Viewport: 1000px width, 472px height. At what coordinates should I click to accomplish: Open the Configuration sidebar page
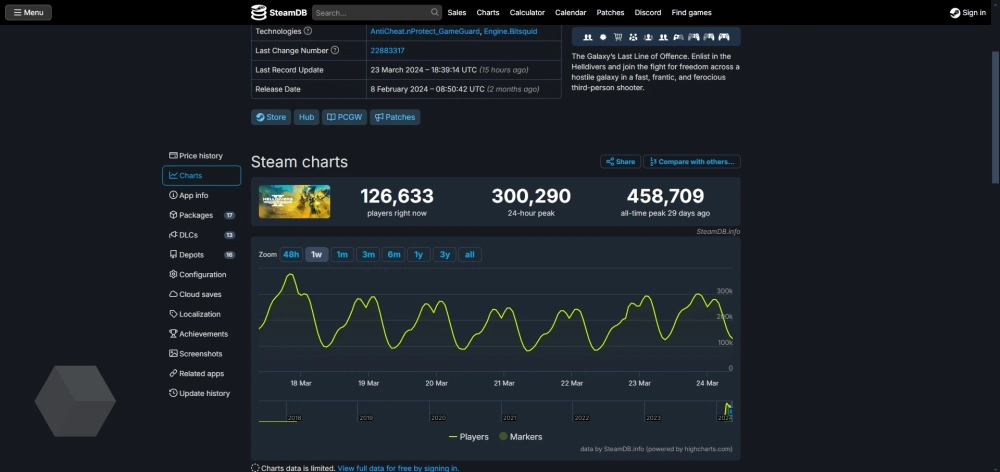(x=202, y=274)
